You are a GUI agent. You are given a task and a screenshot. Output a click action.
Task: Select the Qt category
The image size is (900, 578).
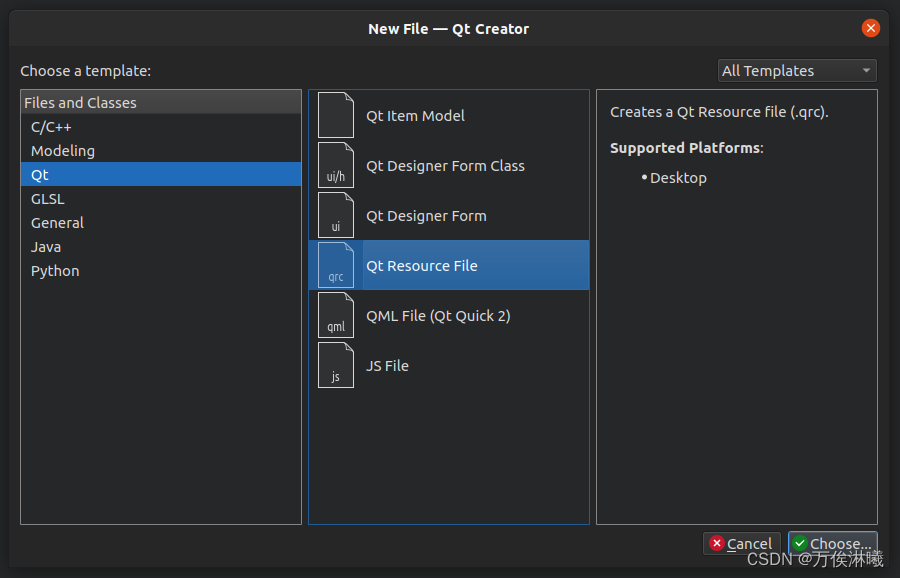(x=161, y=174)
